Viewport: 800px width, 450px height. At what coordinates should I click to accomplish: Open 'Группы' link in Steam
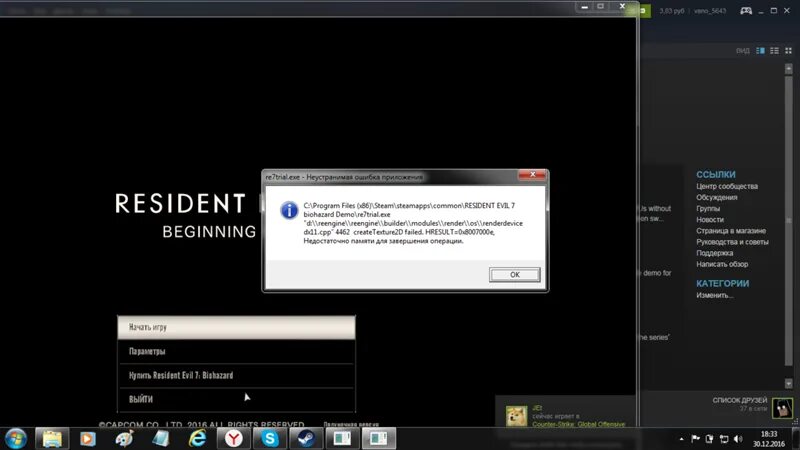pyautogui.click(x=708, y=209)
